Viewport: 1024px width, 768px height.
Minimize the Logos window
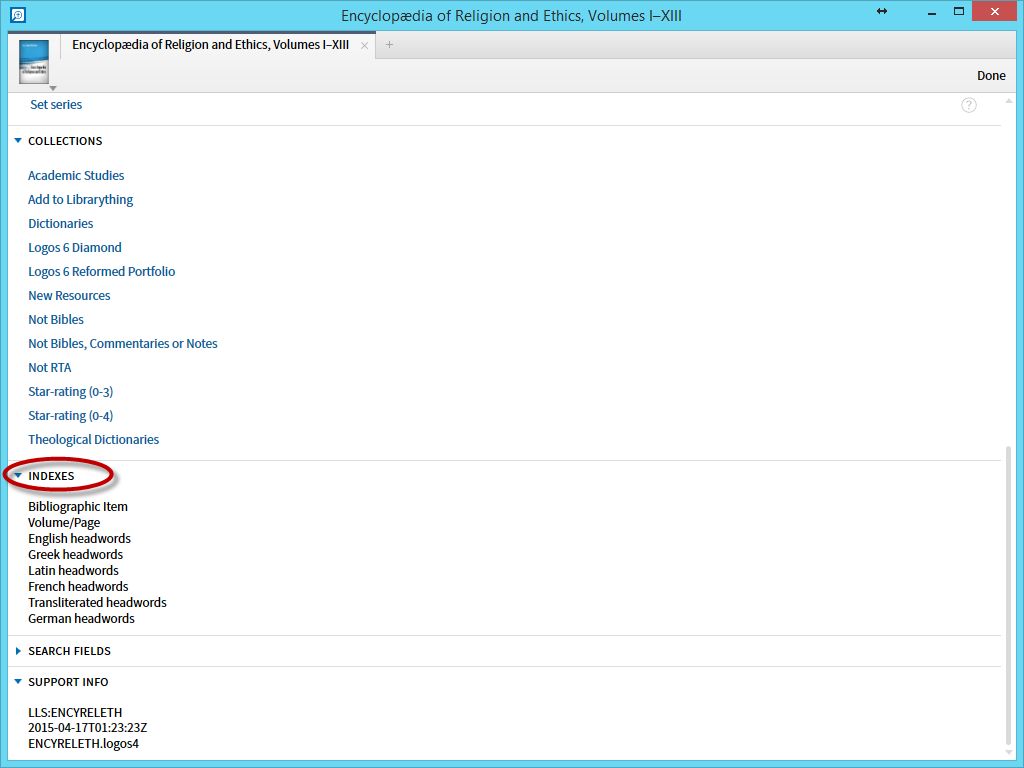pyautogui.click(x=932, y=12)
